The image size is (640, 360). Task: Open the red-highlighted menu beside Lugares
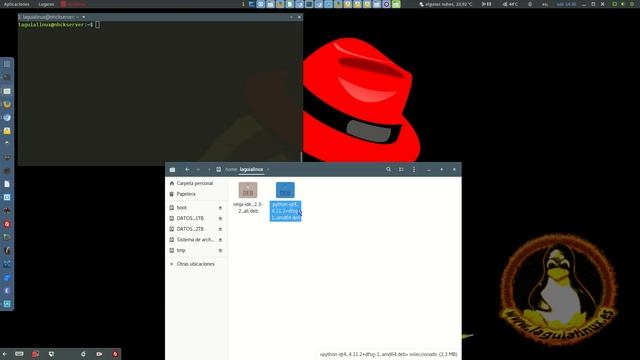coord(73,4)
